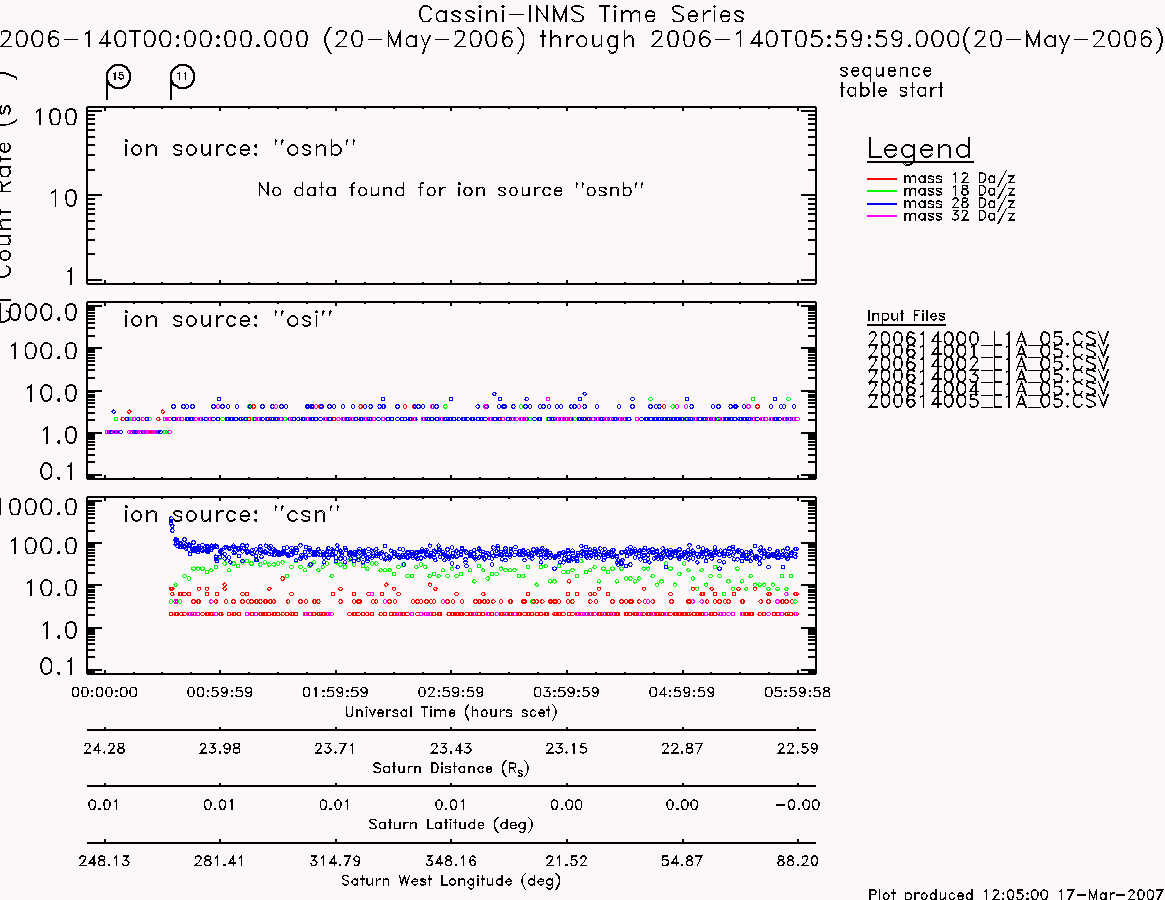
Task: Click the "Saturn West Longitude (deg)" axis label
Action: pos(451,881)
